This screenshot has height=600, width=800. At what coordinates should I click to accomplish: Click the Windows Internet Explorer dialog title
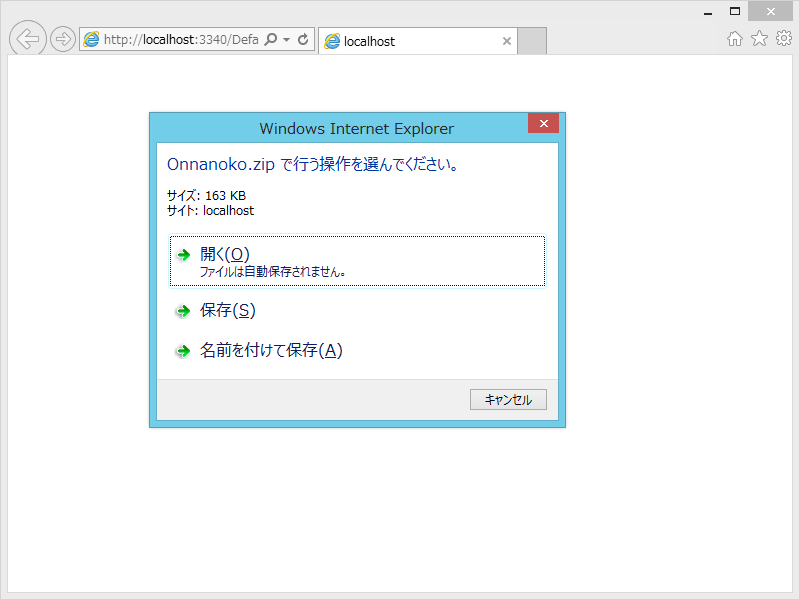click(356, 129)
